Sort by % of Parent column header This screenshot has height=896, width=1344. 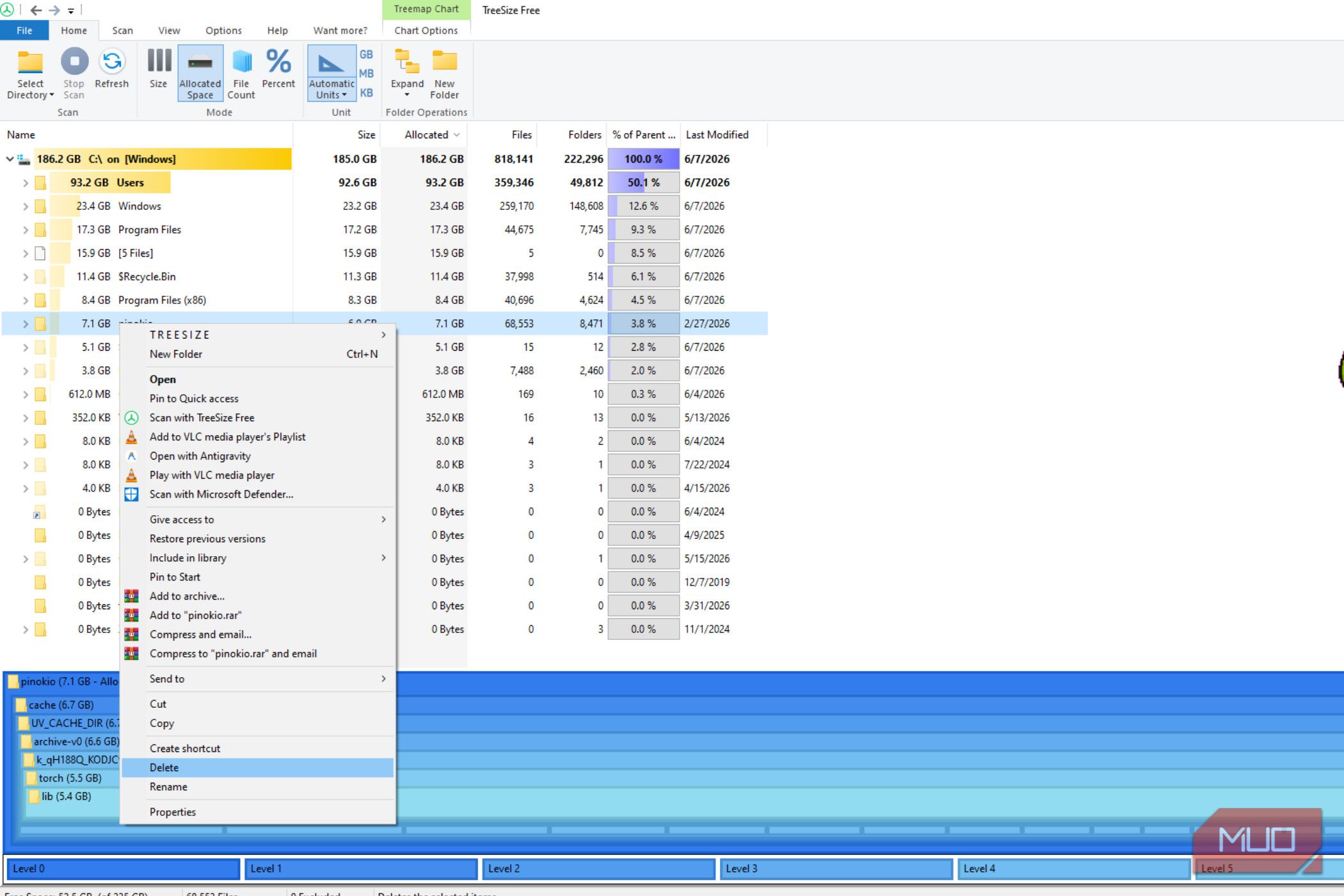point(643,134)
